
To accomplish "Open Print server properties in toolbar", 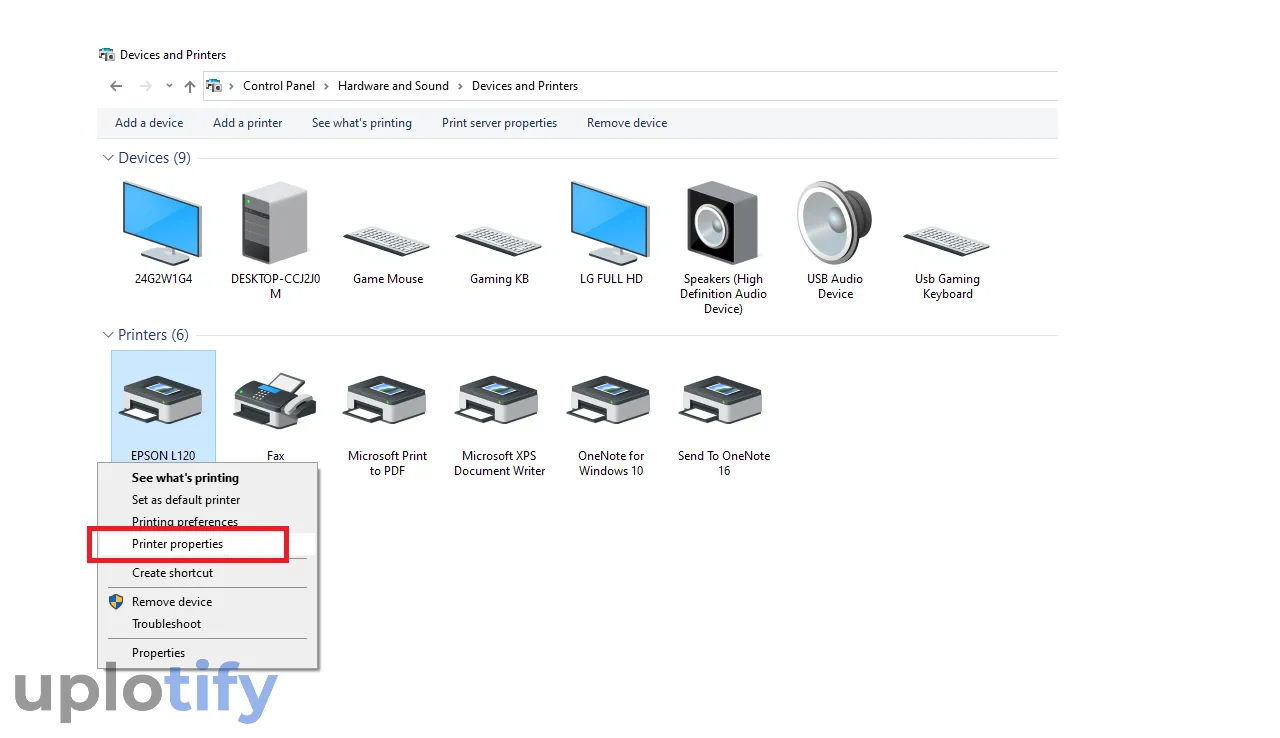I will tap(500, 123).
